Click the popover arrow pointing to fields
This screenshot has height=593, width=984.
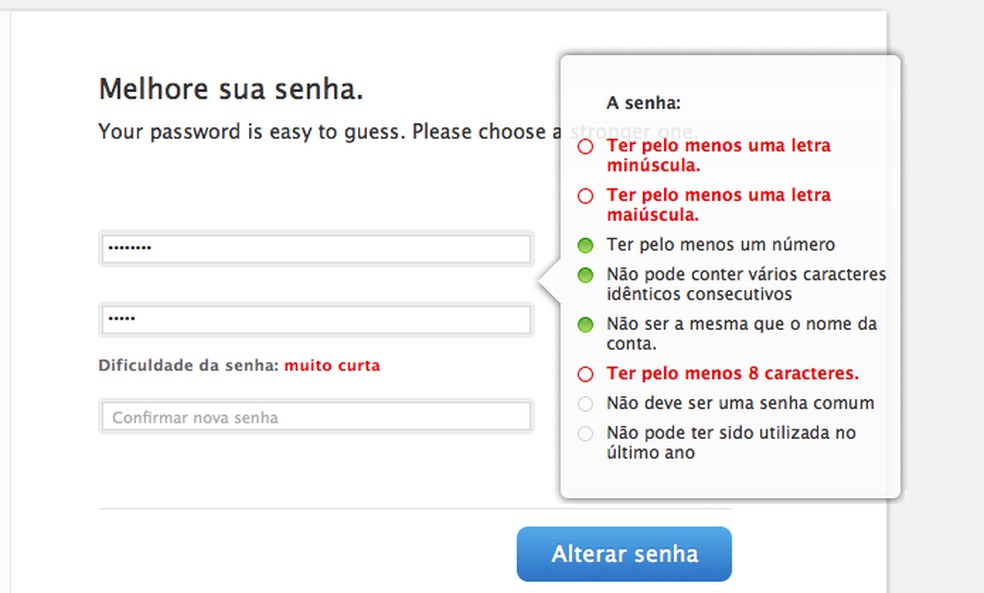coord(549,284)
